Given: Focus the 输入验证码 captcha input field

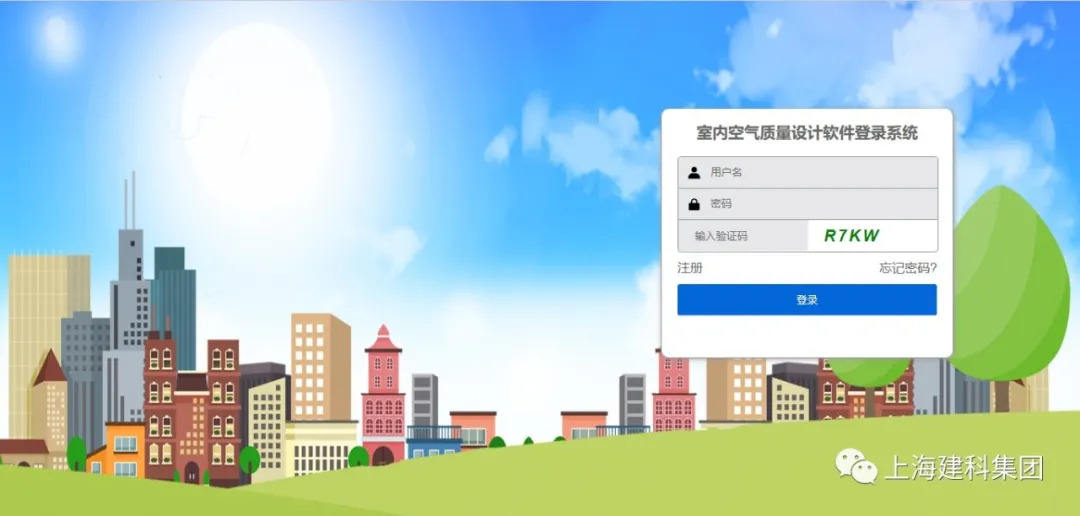Looking at the screenshot, I should point(742,236).
